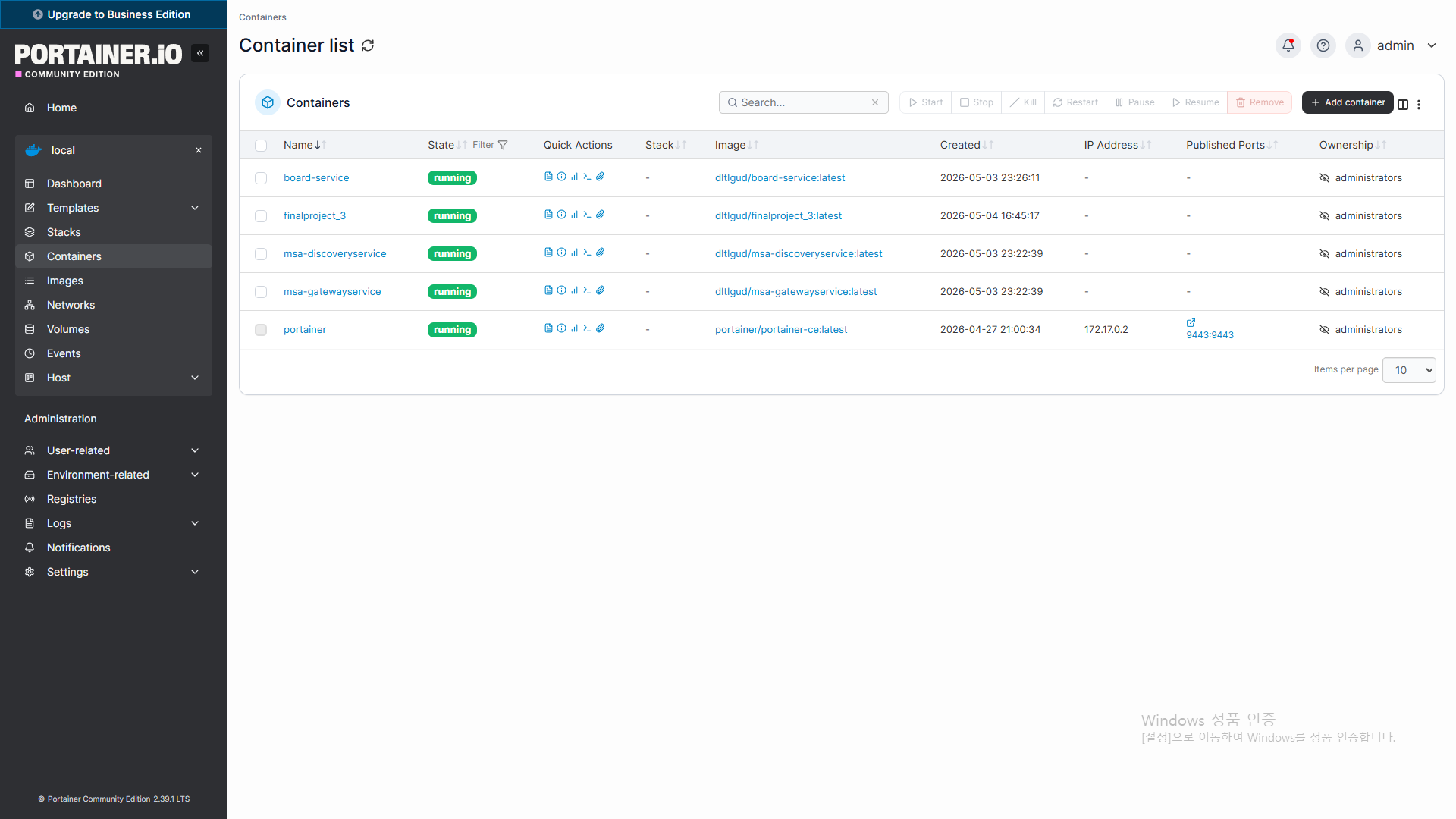Sort by the Created column
Image resolution: width=1456 pixels, height=819 pixels.
pyautogui.click(x=967, y=145)
